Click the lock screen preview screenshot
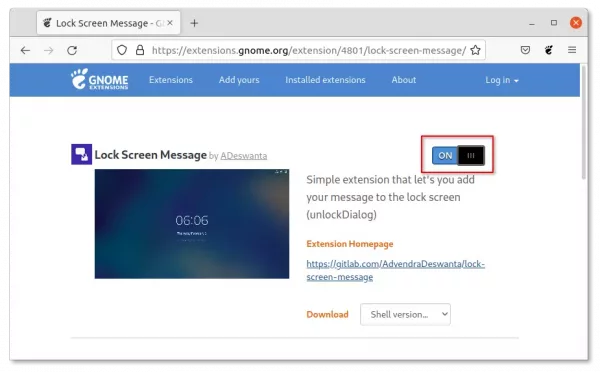 pyautogui.click(x=192, y=224)
